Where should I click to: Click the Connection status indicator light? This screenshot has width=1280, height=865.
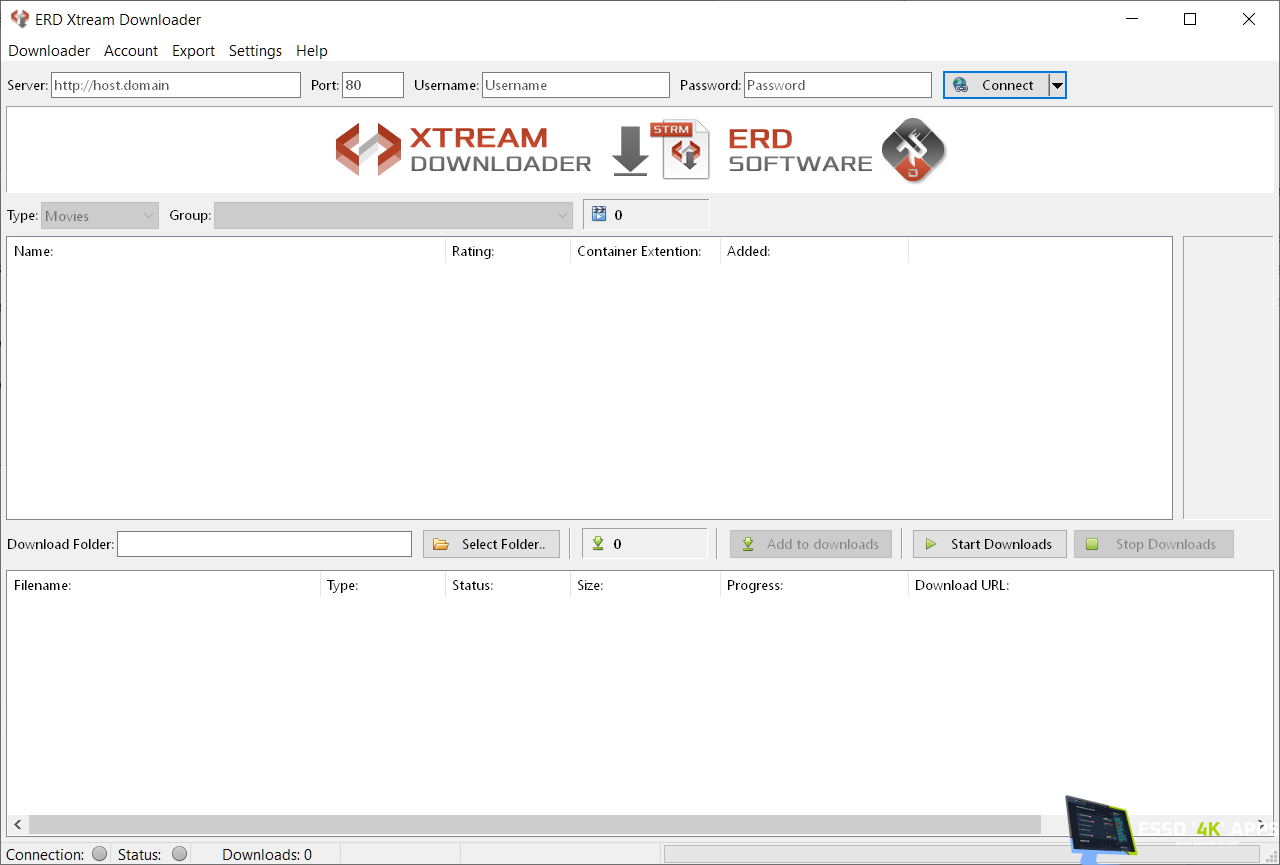[98, 854]
